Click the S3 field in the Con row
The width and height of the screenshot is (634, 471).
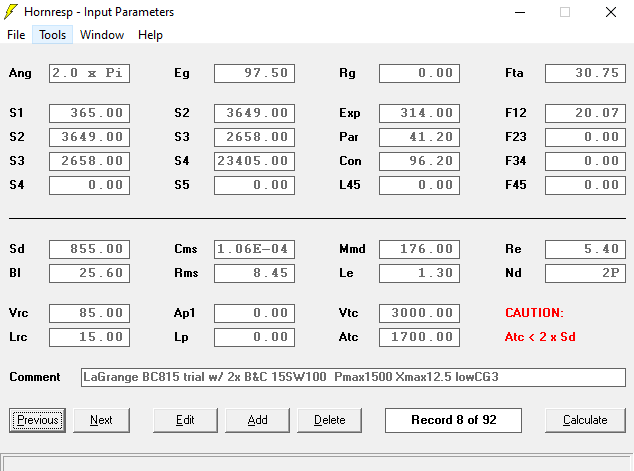(89, 161)
